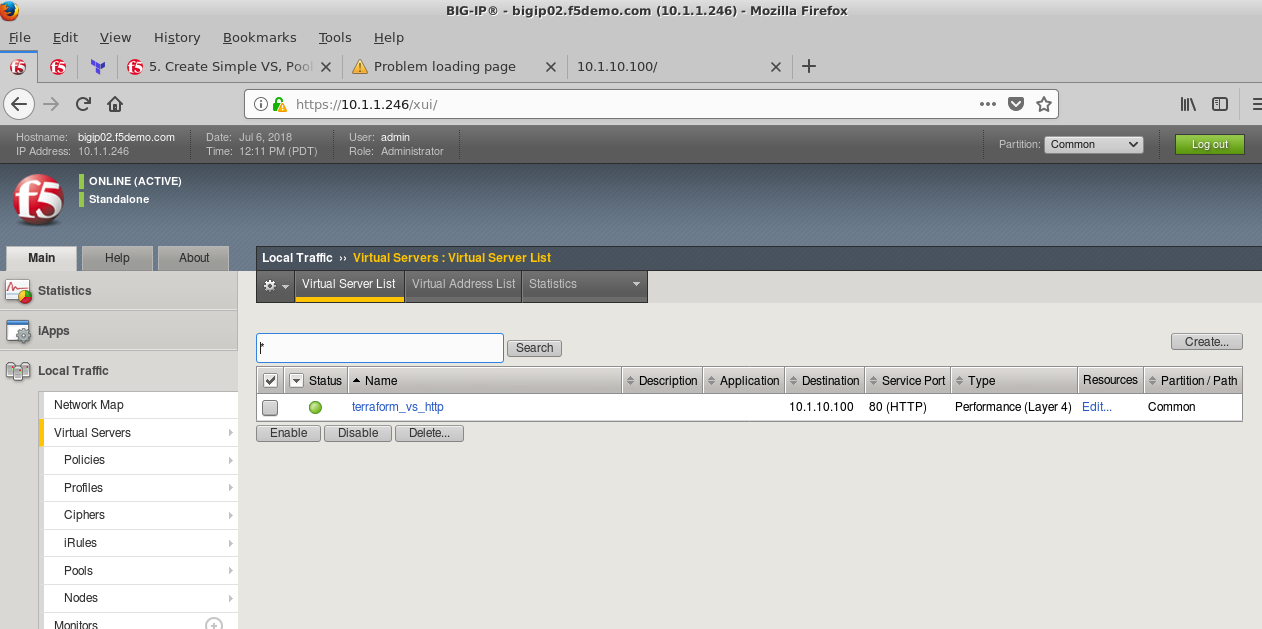Click the Local Traffic icon in sidebar
This screenshot has height=629, width=1262.
click(18, 371)
